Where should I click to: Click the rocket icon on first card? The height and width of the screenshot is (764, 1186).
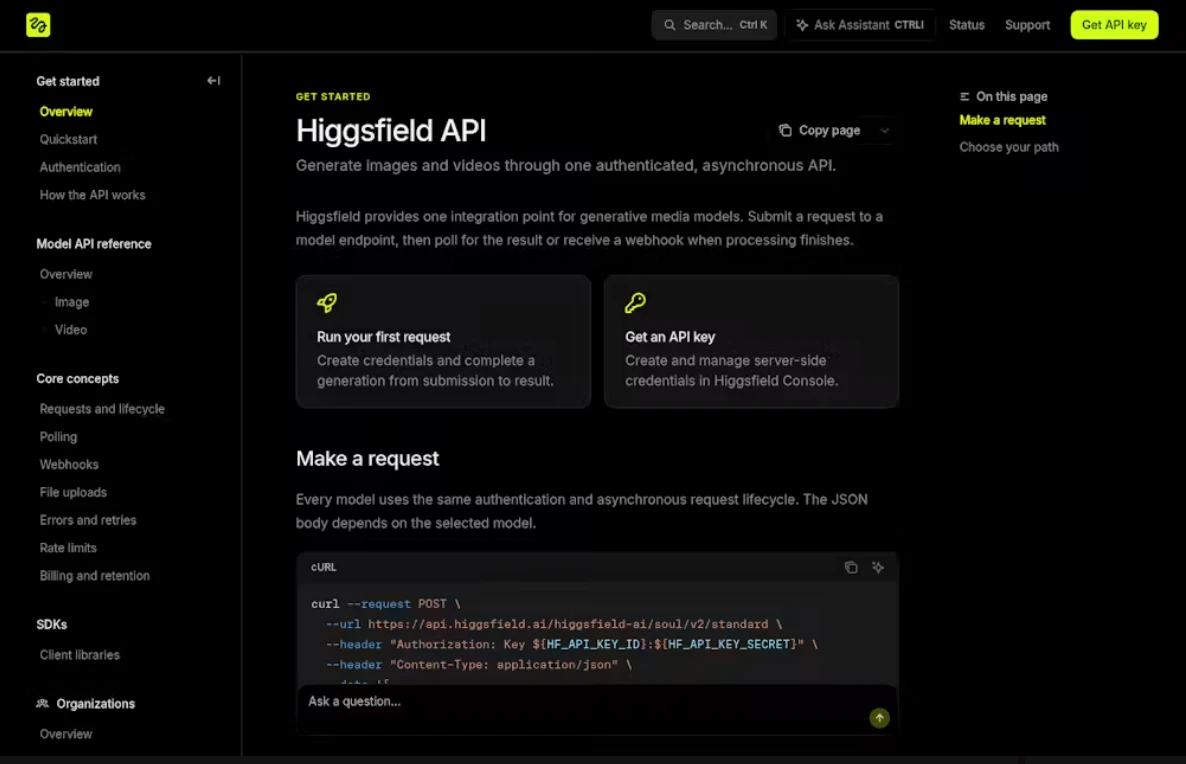pyautogui.click(x=327, y=303)
